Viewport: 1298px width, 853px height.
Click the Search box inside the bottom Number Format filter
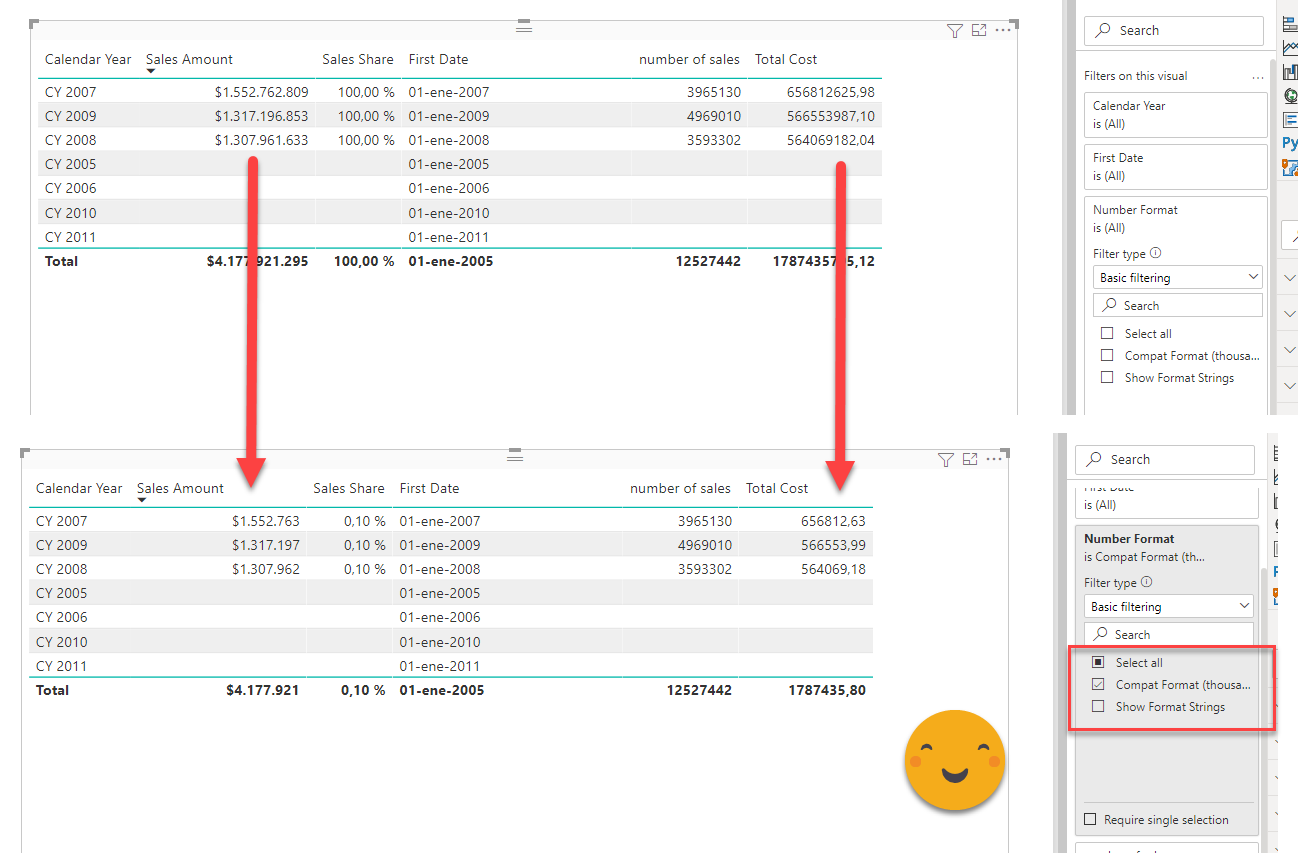1168,635
